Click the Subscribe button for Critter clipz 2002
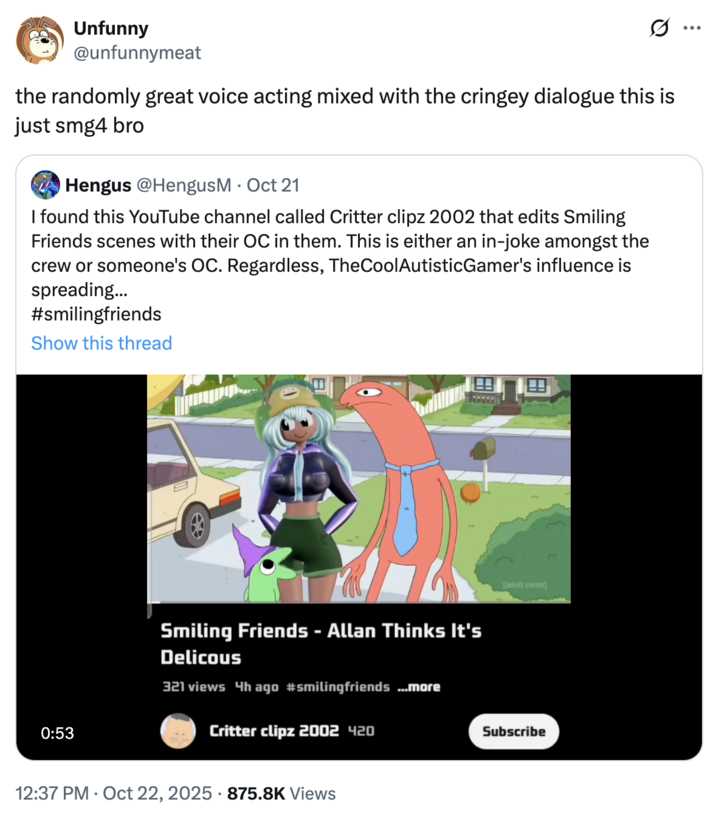 coord(513,731)
